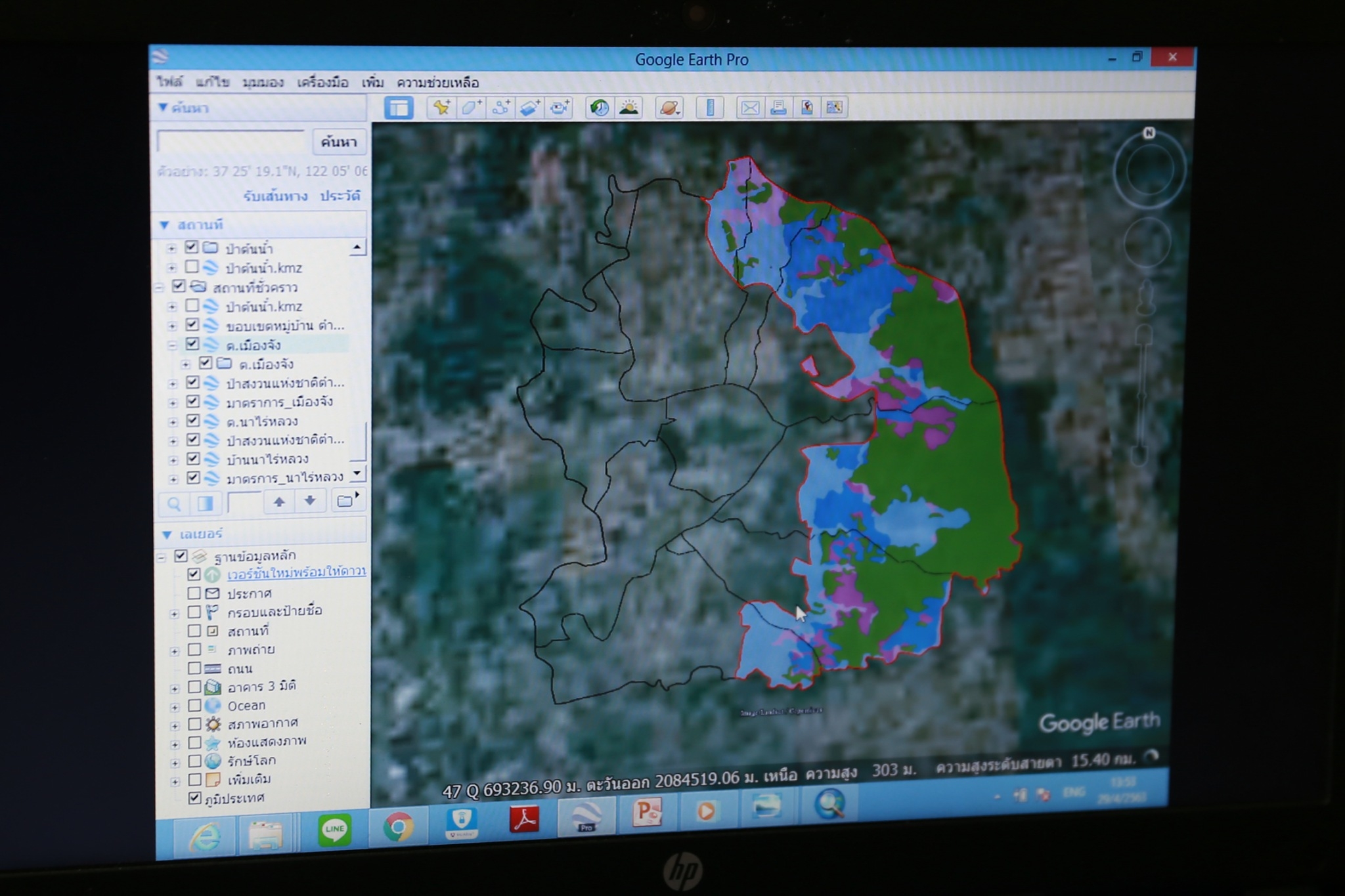Click the magnifier search icon under Places
Image resolution: width=1345 pixels, height=896 pixels.
point(174,503)
